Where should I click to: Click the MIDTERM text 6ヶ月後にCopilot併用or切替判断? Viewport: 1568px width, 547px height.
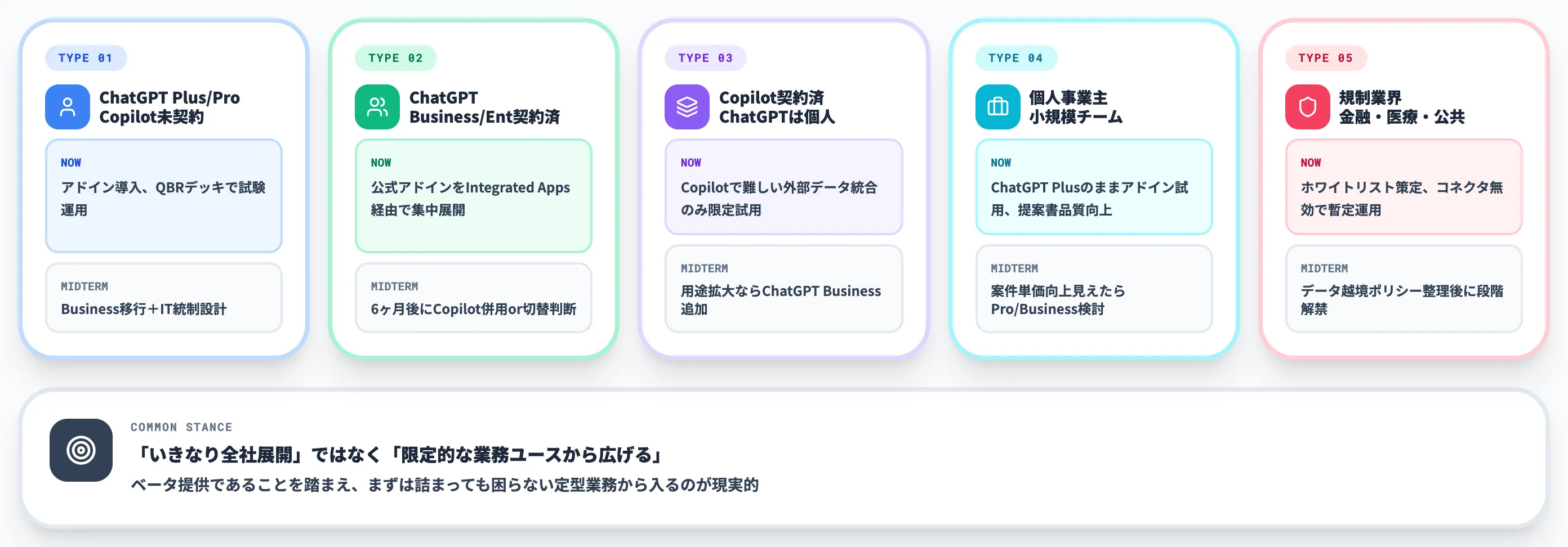[474, 309]
